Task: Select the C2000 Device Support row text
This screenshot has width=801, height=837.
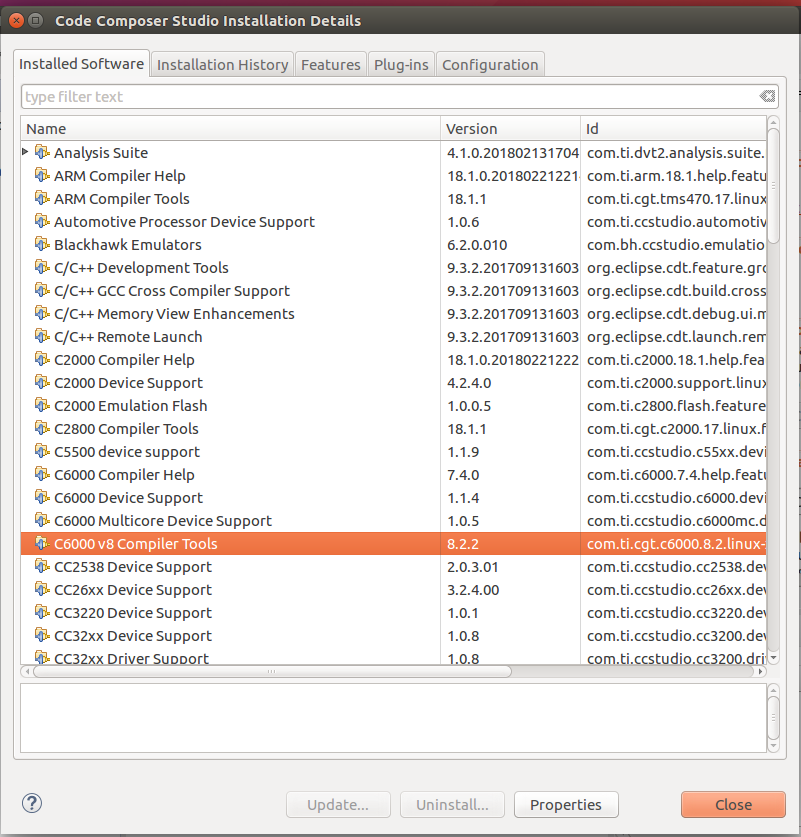Action: tap(129, 383)
